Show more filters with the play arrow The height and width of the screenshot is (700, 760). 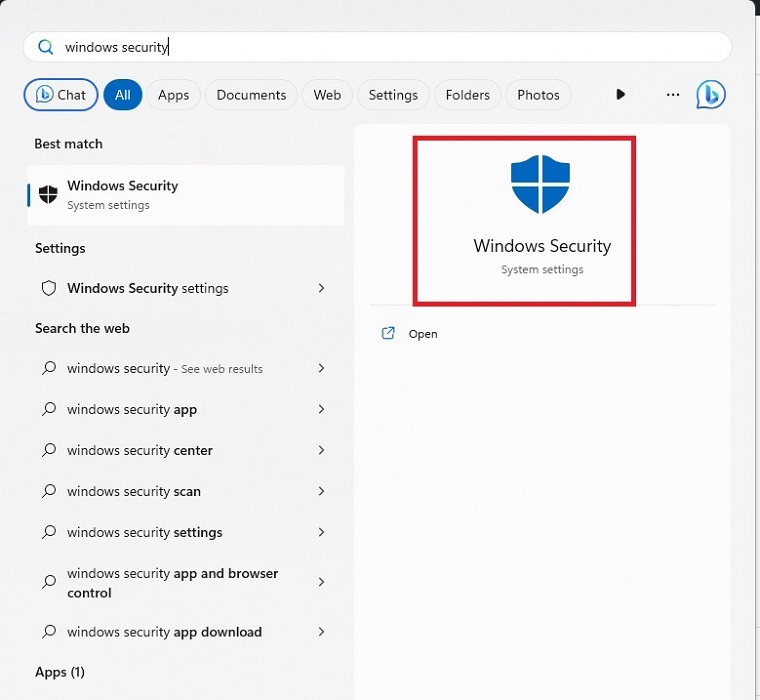[620, 94]
